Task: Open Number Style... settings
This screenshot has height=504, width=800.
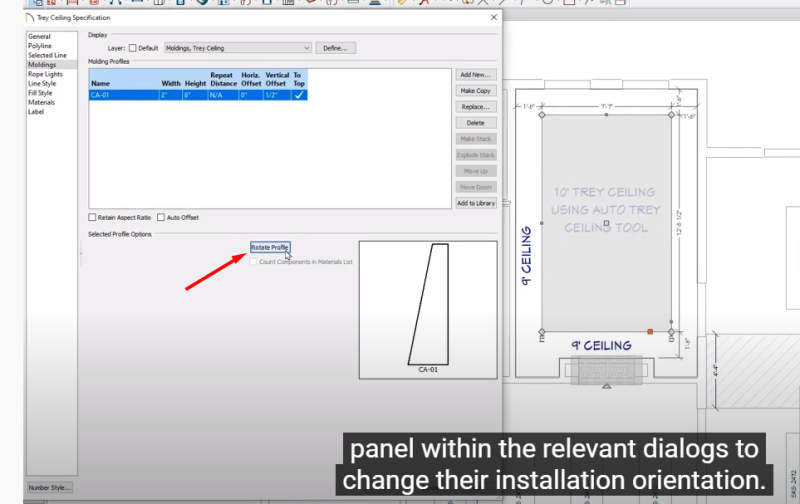Action: (x=49, y=488)
